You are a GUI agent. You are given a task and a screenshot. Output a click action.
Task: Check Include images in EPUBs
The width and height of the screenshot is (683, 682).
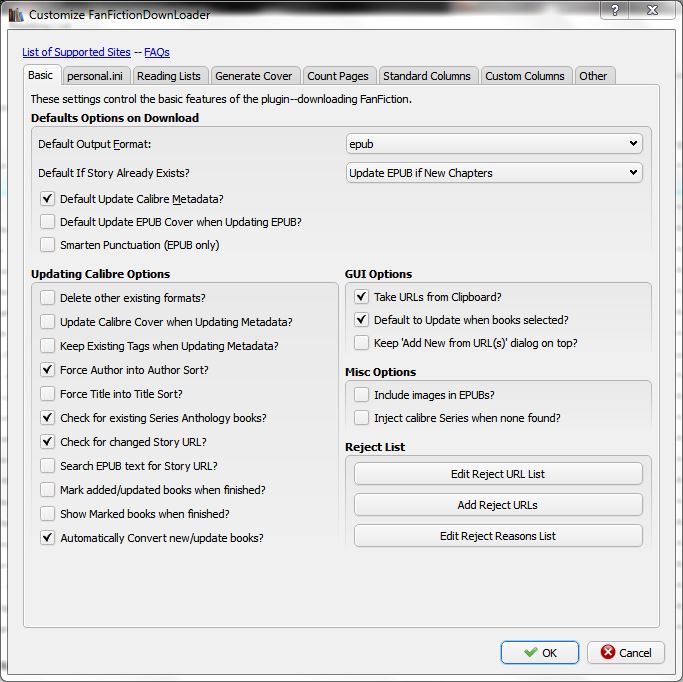(361, 395)
